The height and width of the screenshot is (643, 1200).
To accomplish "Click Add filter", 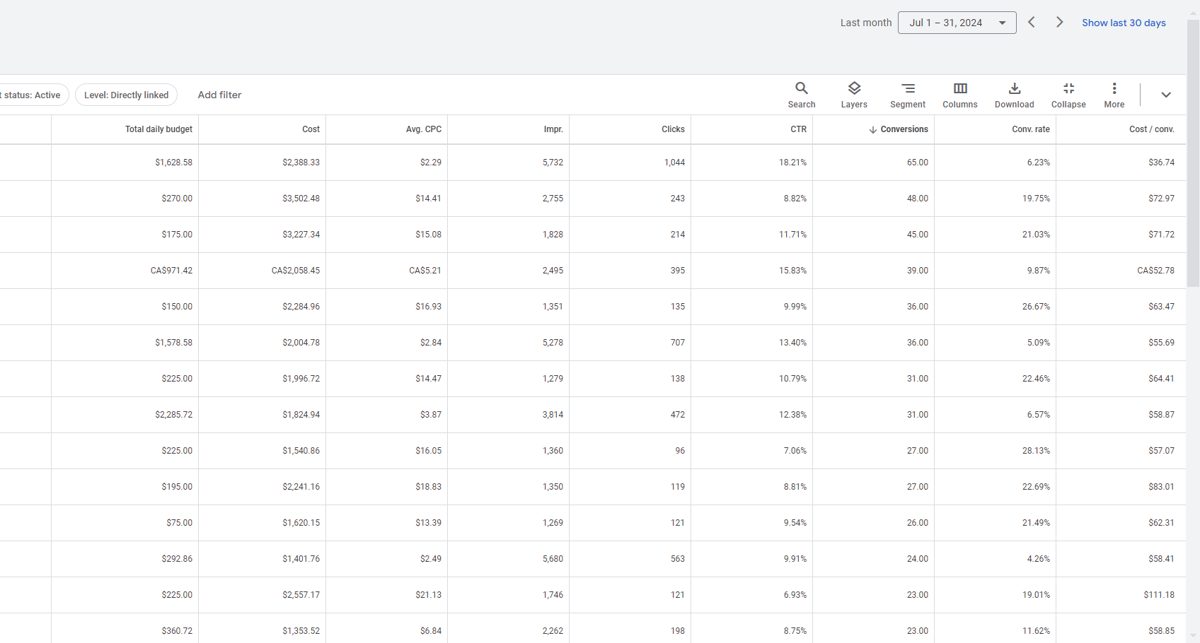I will point(219,95).
